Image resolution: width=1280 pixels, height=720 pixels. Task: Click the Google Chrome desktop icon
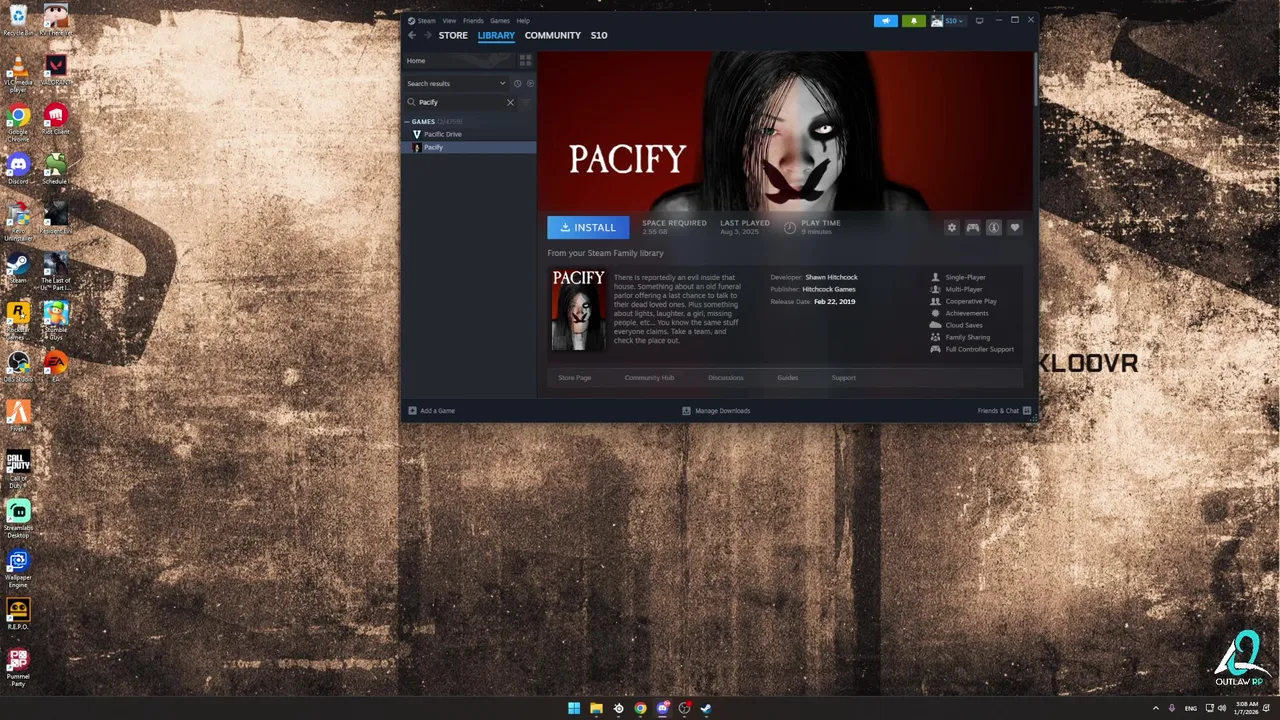[18, 124]
